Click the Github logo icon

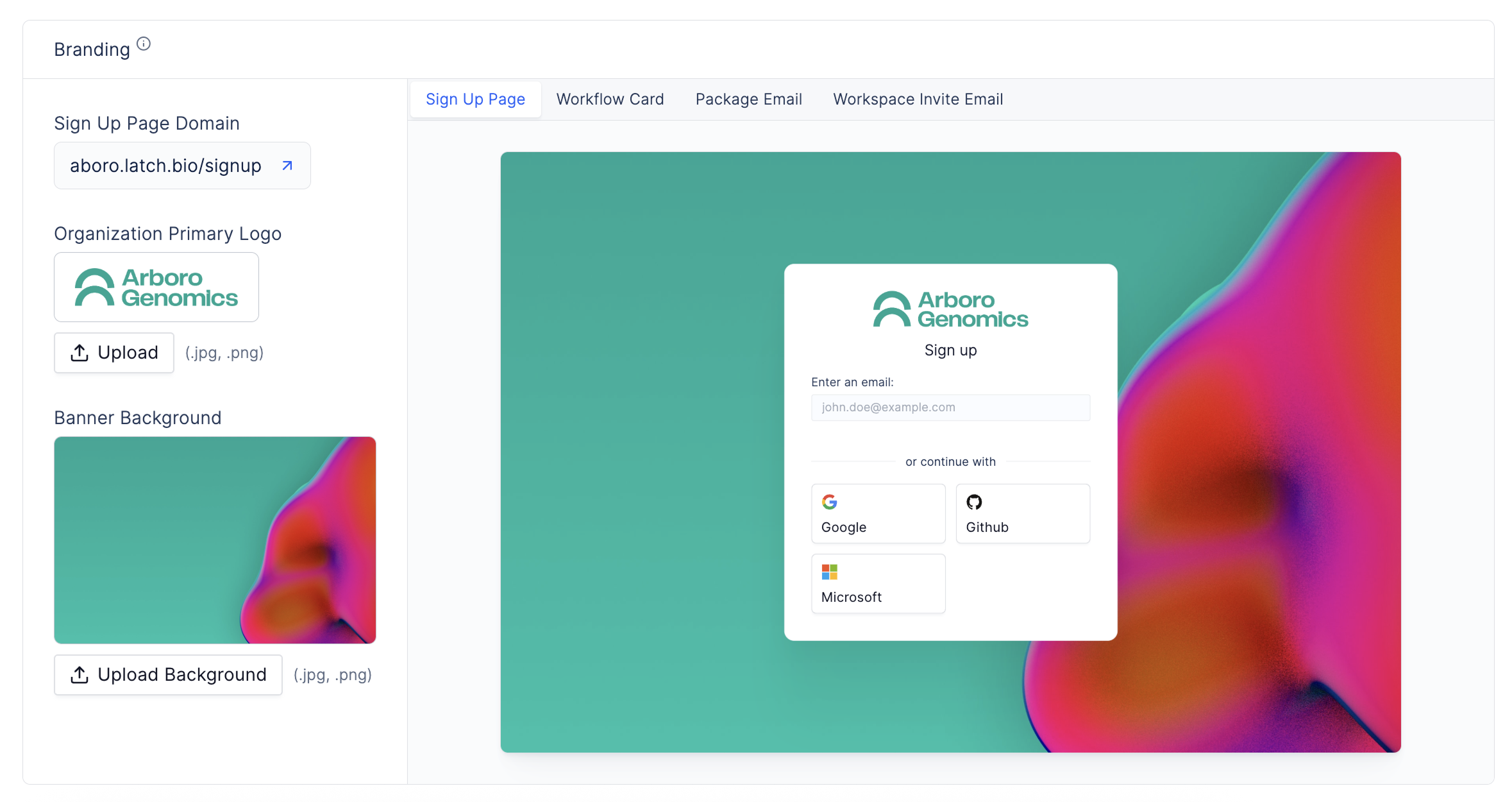(974, 502)
